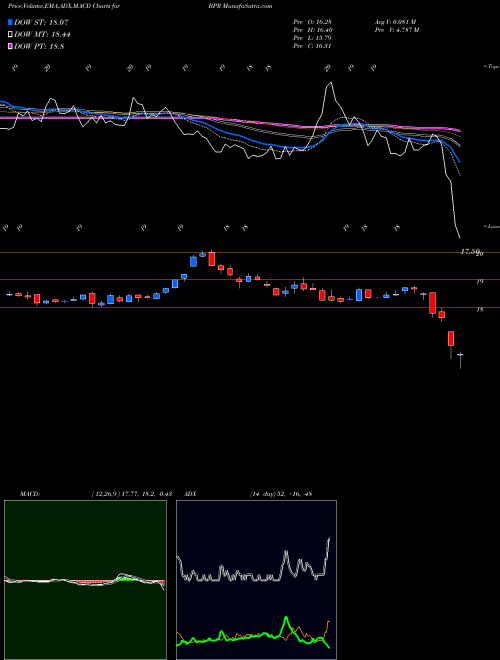The width and height of the screenshot is (500, 660).
Task: Select the 'DOW ST: 18.07' legend label
Action: point(41,22)
